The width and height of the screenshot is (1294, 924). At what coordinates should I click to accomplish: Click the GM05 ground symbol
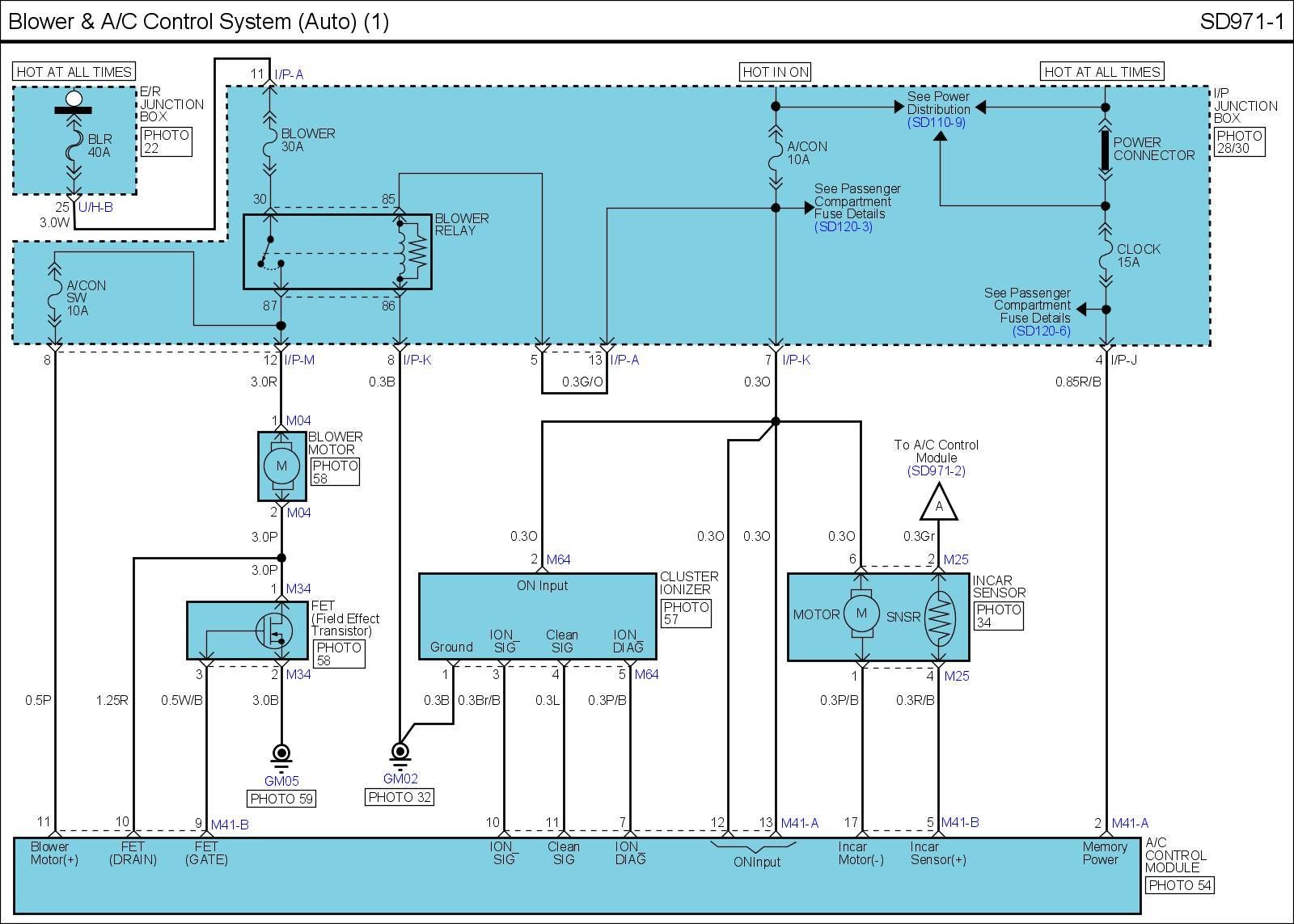(x=281, y=755)
